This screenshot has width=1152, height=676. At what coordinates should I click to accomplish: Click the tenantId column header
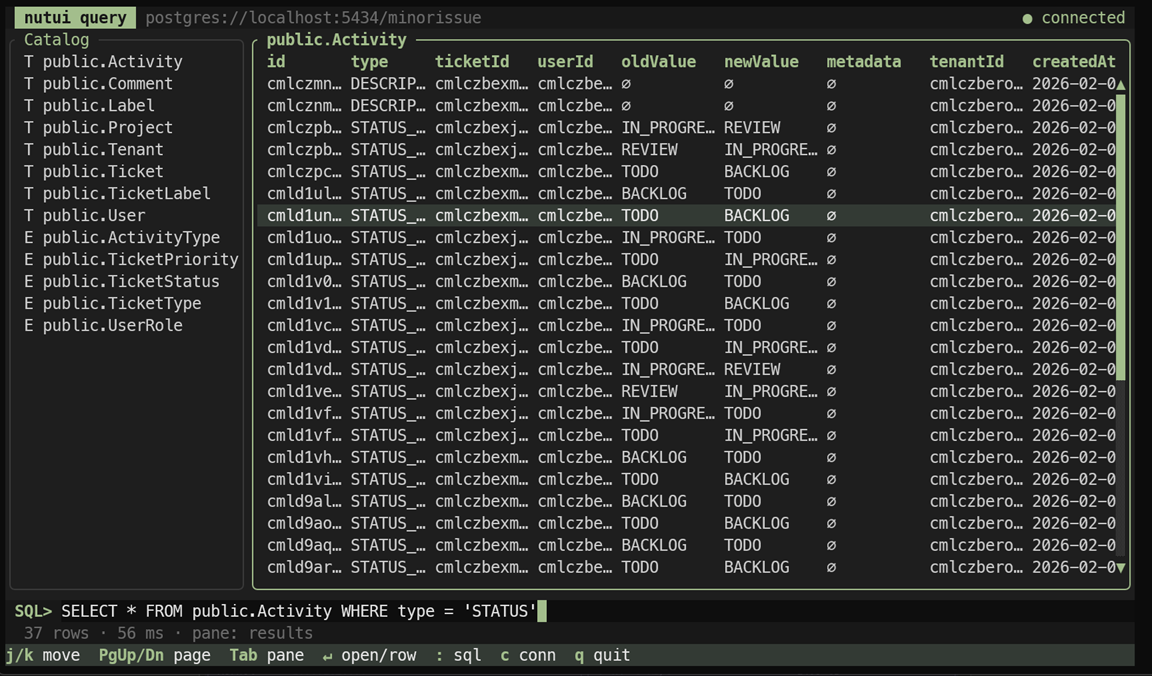click(966, 62)
